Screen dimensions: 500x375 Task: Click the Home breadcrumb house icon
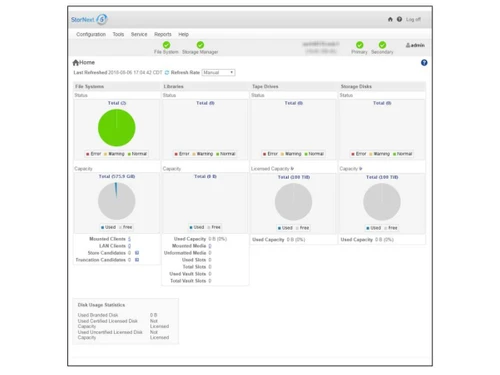point(76,62)
